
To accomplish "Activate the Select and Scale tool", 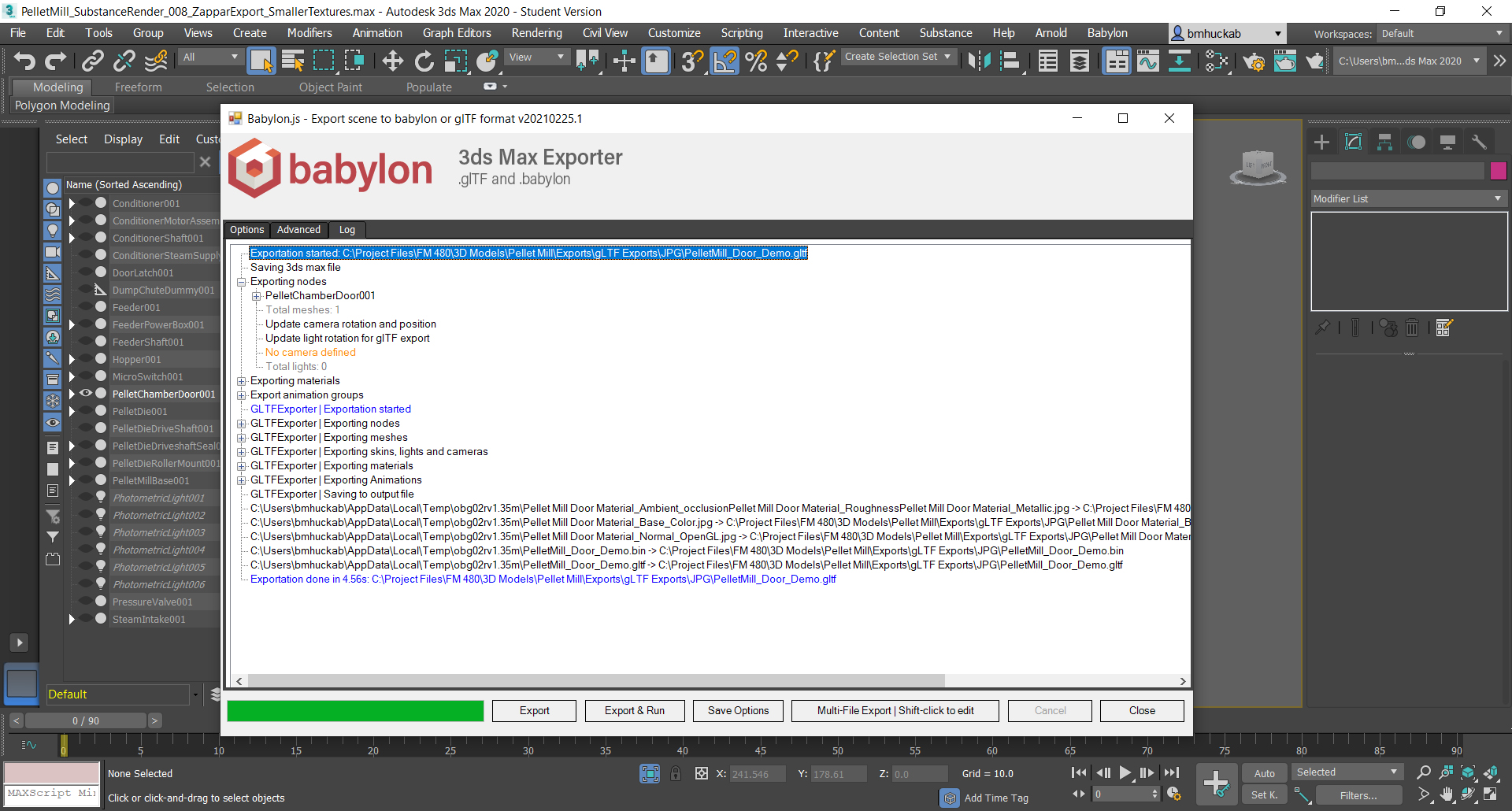I will [455, 61].
